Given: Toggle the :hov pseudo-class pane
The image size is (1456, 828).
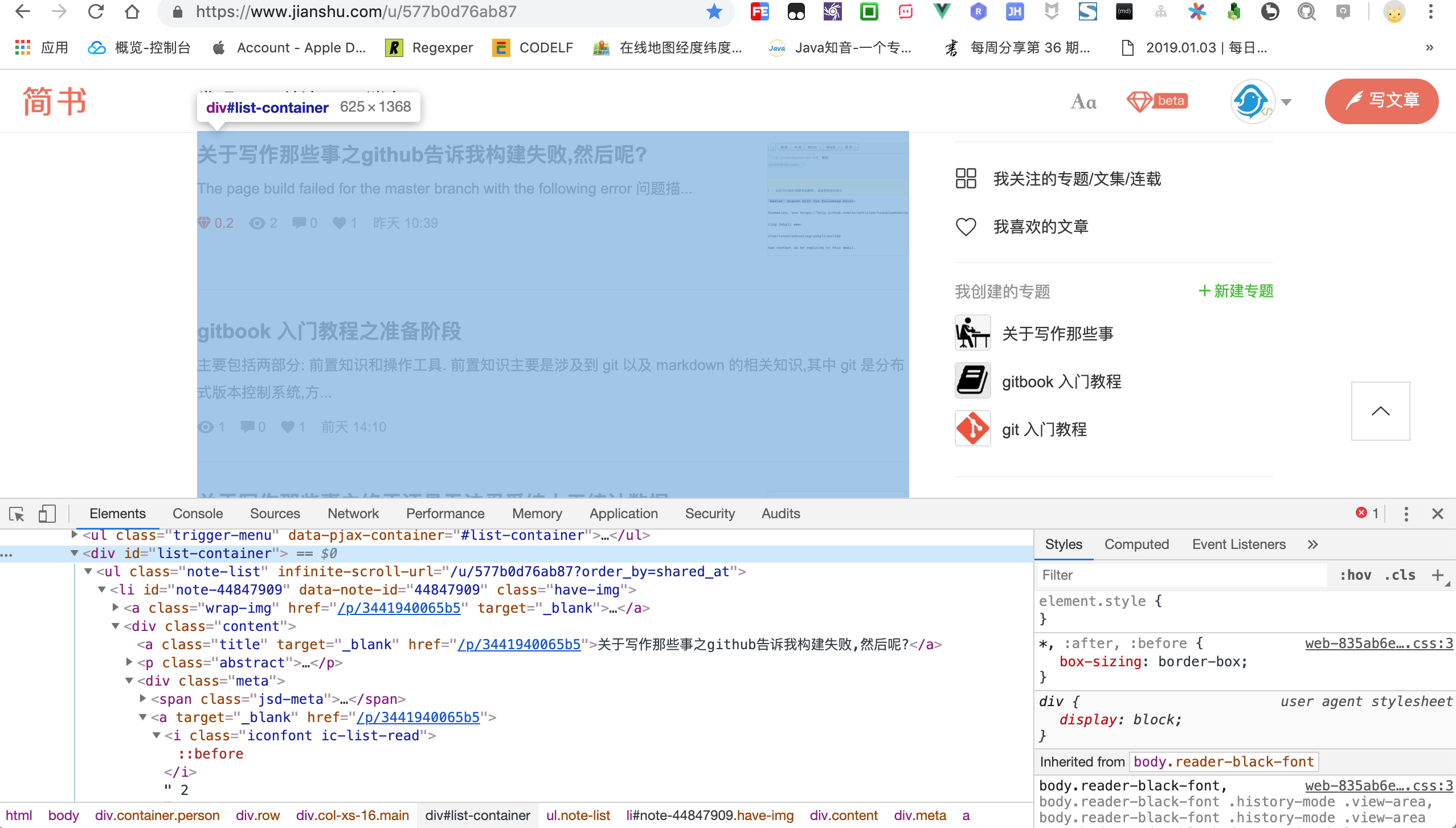Looking at the screenshot, I should pyautogui.click(x=1355, y=575).
